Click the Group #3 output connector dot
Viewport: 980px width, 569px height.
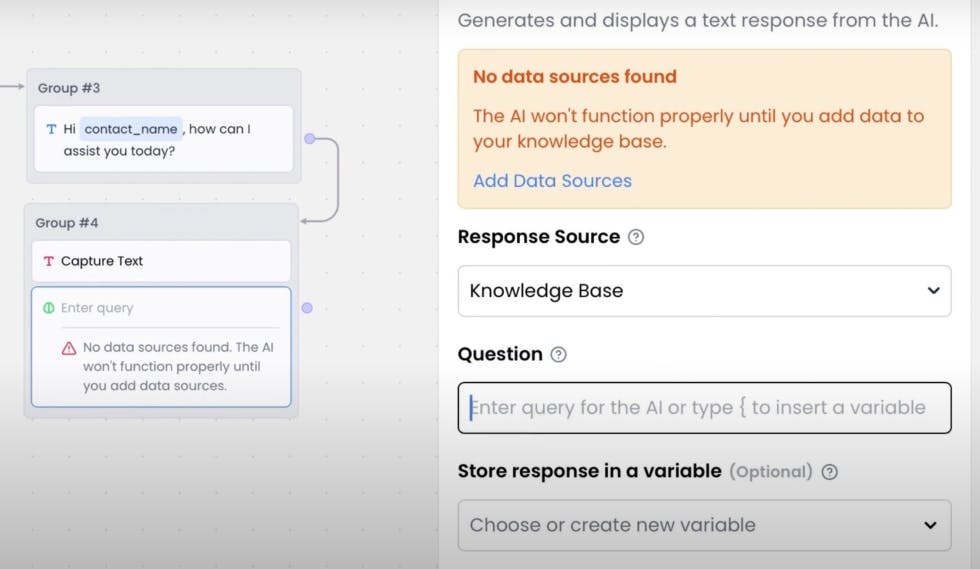point(309,138)
